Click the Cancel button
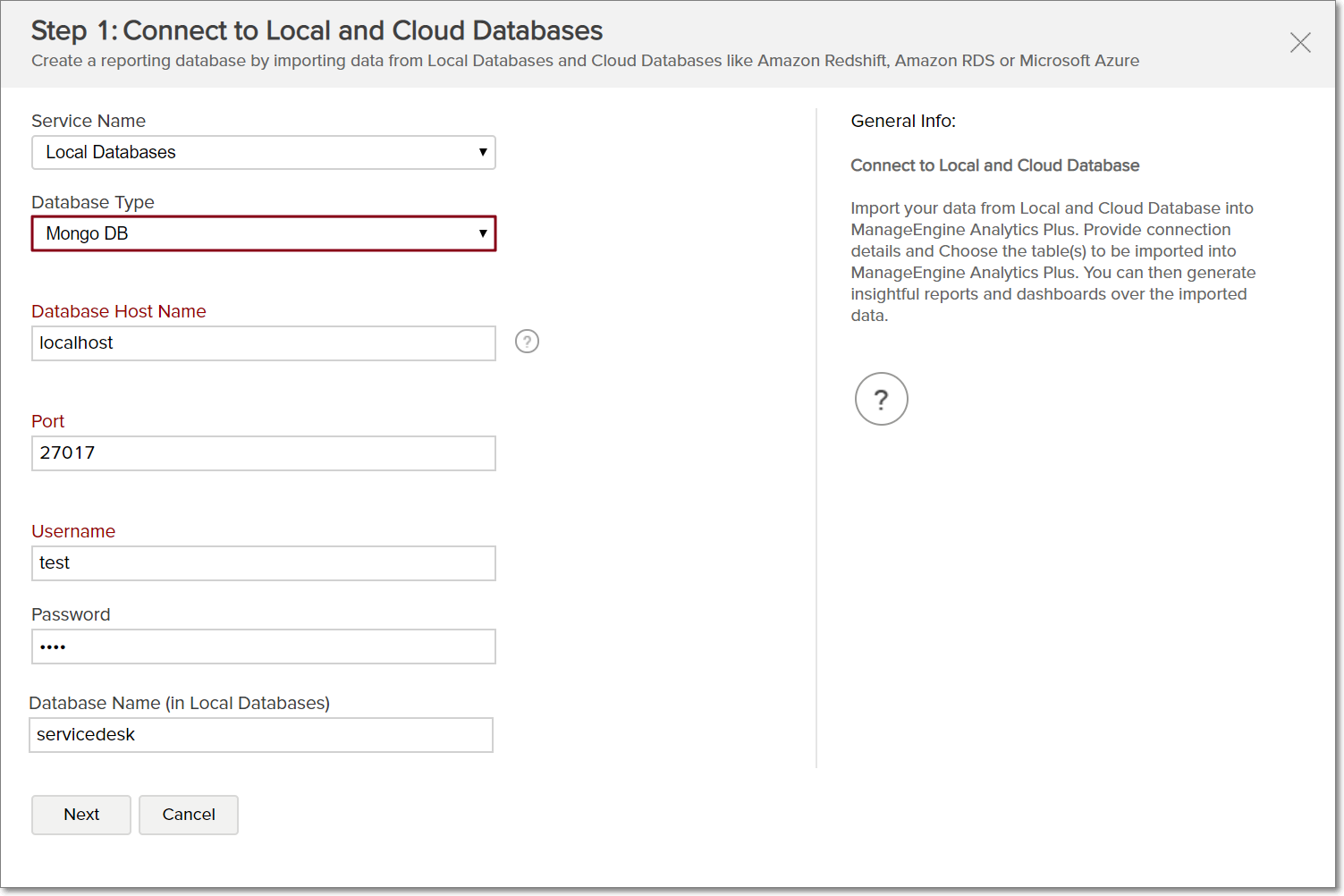 (x=189, y=815)
